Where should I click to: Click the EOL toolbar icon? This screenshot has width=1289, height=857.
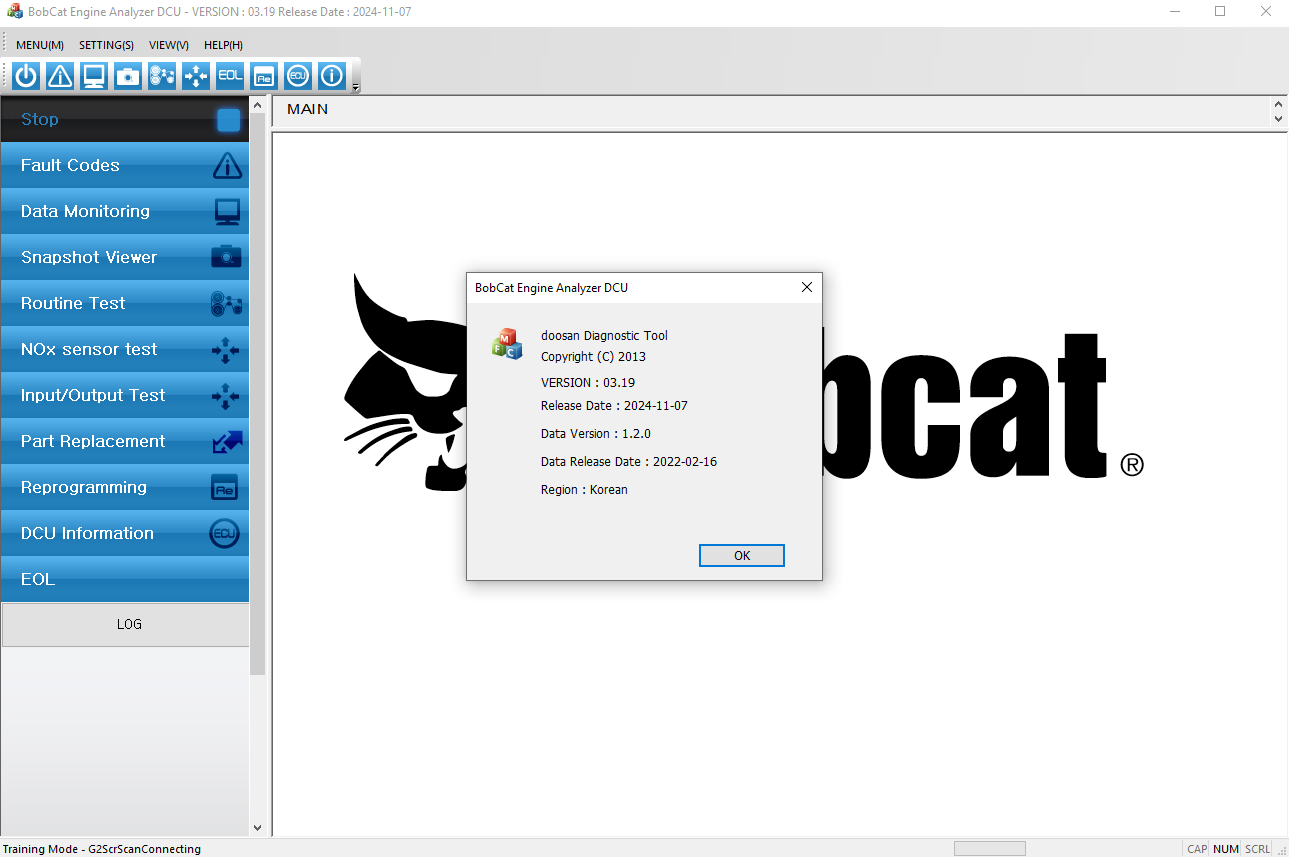point(230,76)
